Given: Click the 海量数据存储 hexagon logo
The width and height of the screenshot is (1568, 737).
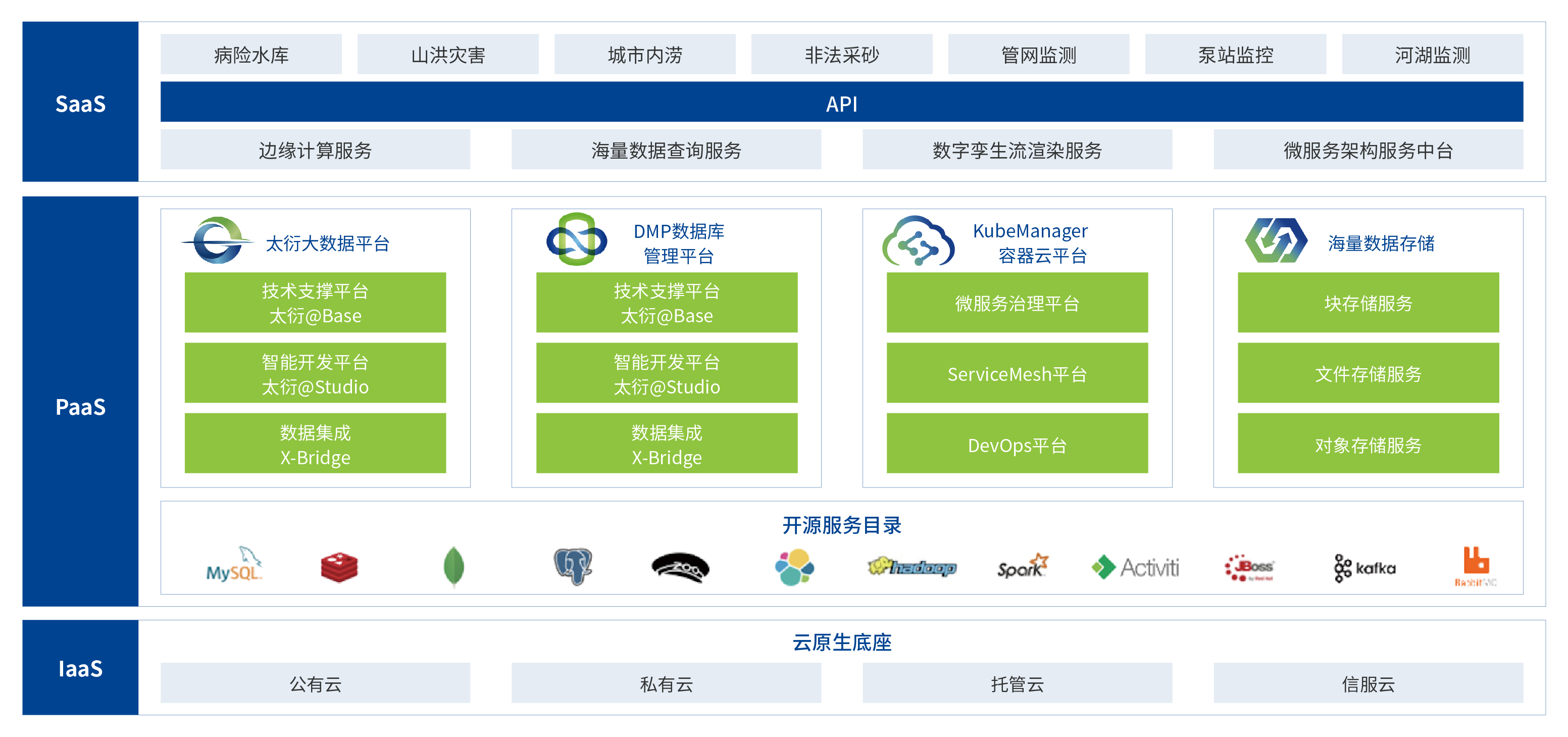Looking at the screenshot, I should tap(1276, 240).
